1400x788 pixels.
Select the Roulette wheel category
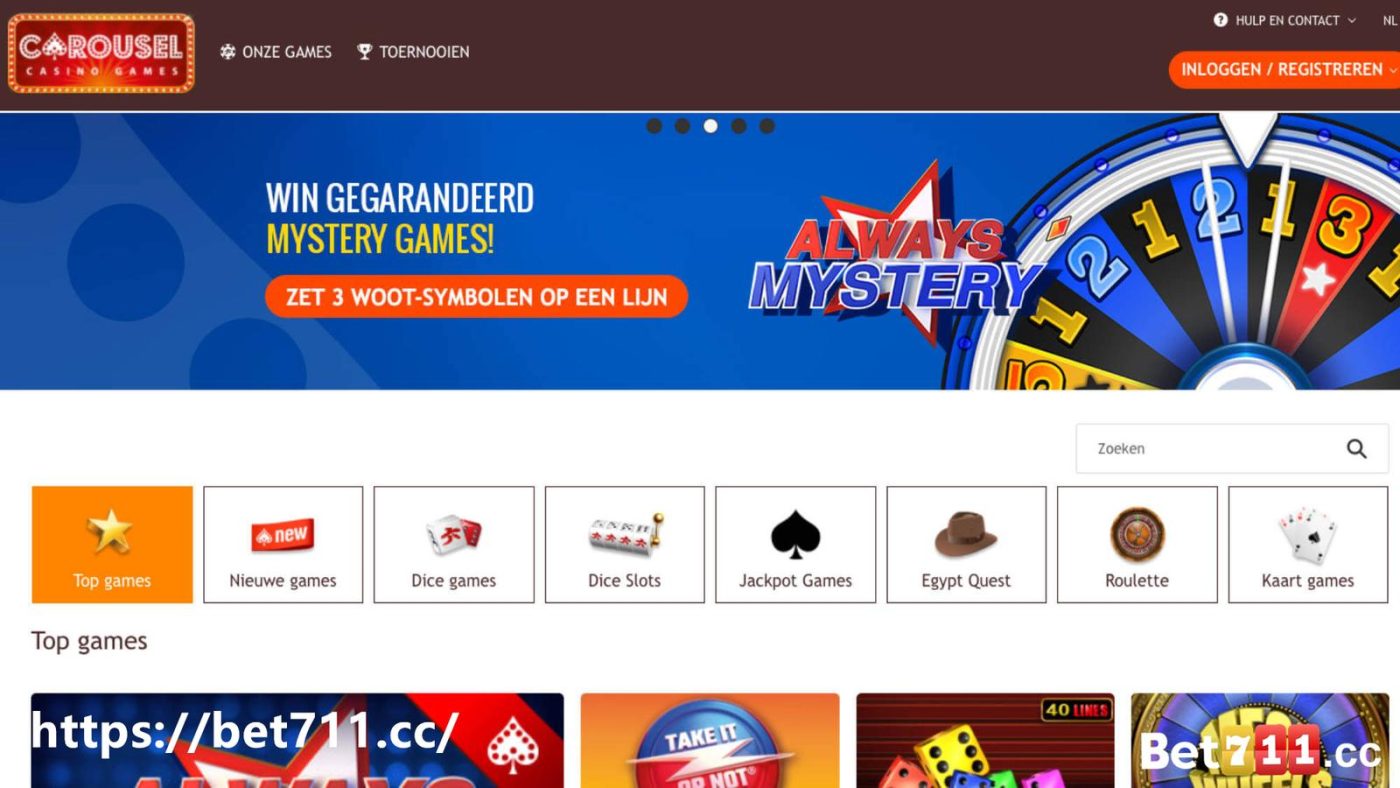(1137, 545)
